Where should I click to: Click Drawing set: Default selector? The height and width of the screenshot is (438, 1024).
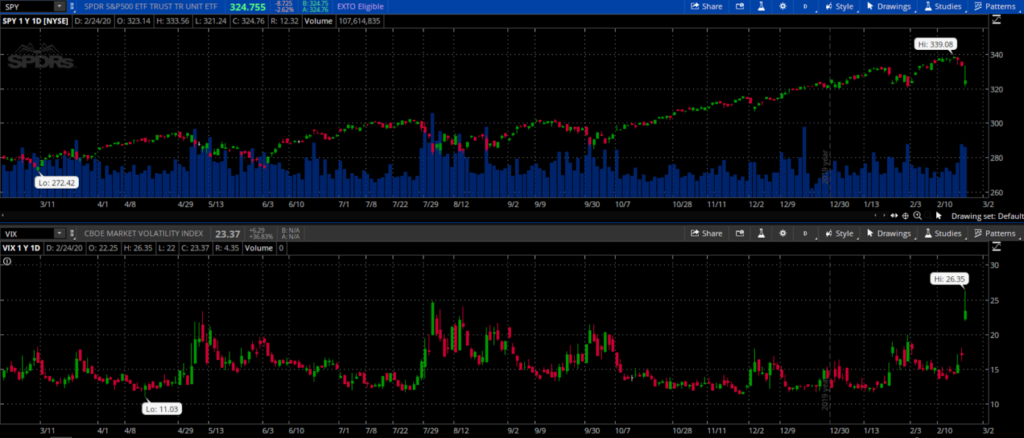(x=987, y=216)
